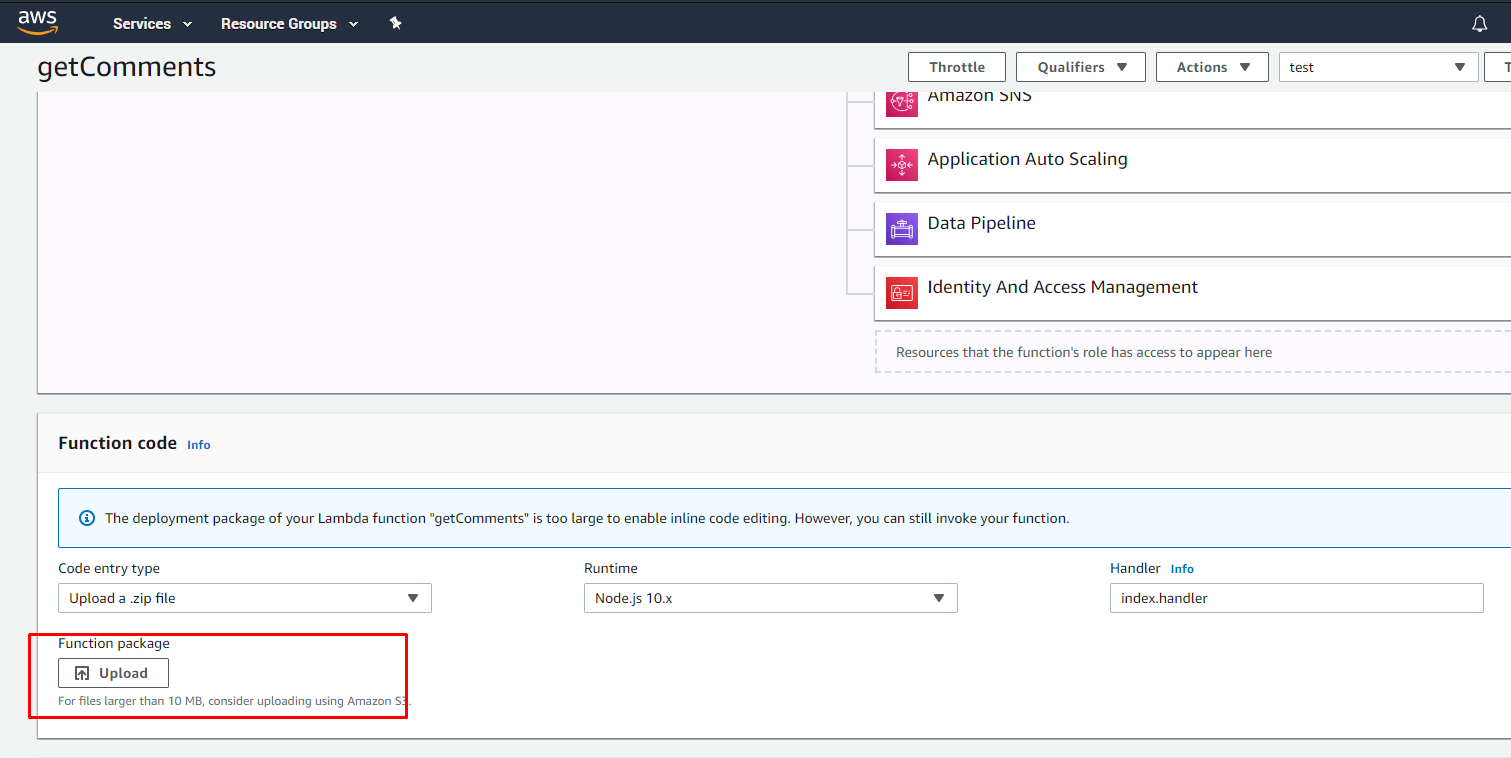Open the Runtime Node.js 10.x dropdown
The height and width of the screenshot is (758, 1511).
770,598
